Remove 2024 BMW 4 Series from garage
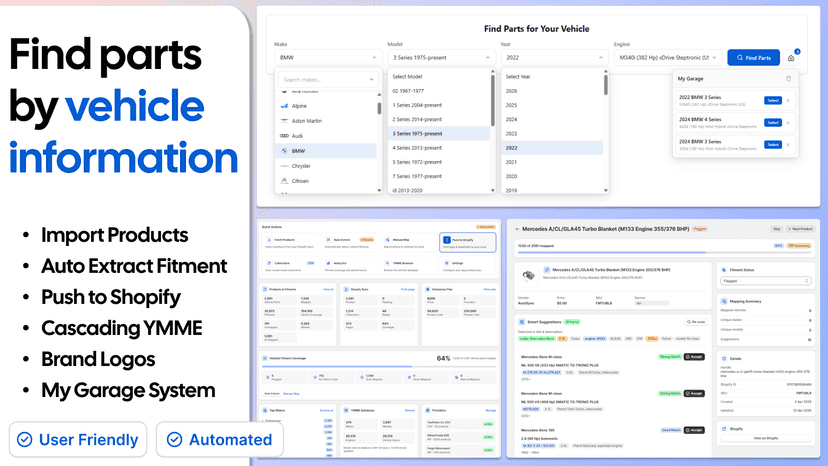 [x=788, y=123]
